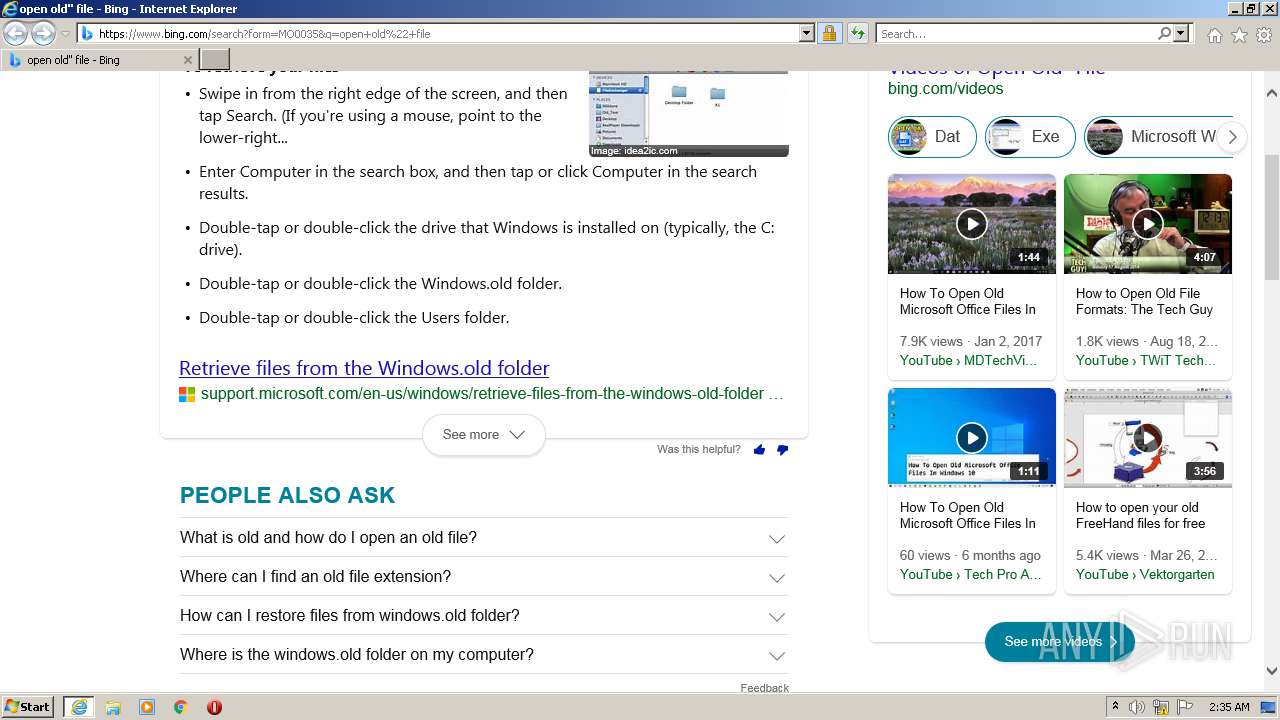
Task: Click the Feedback link
Action: 764,688
